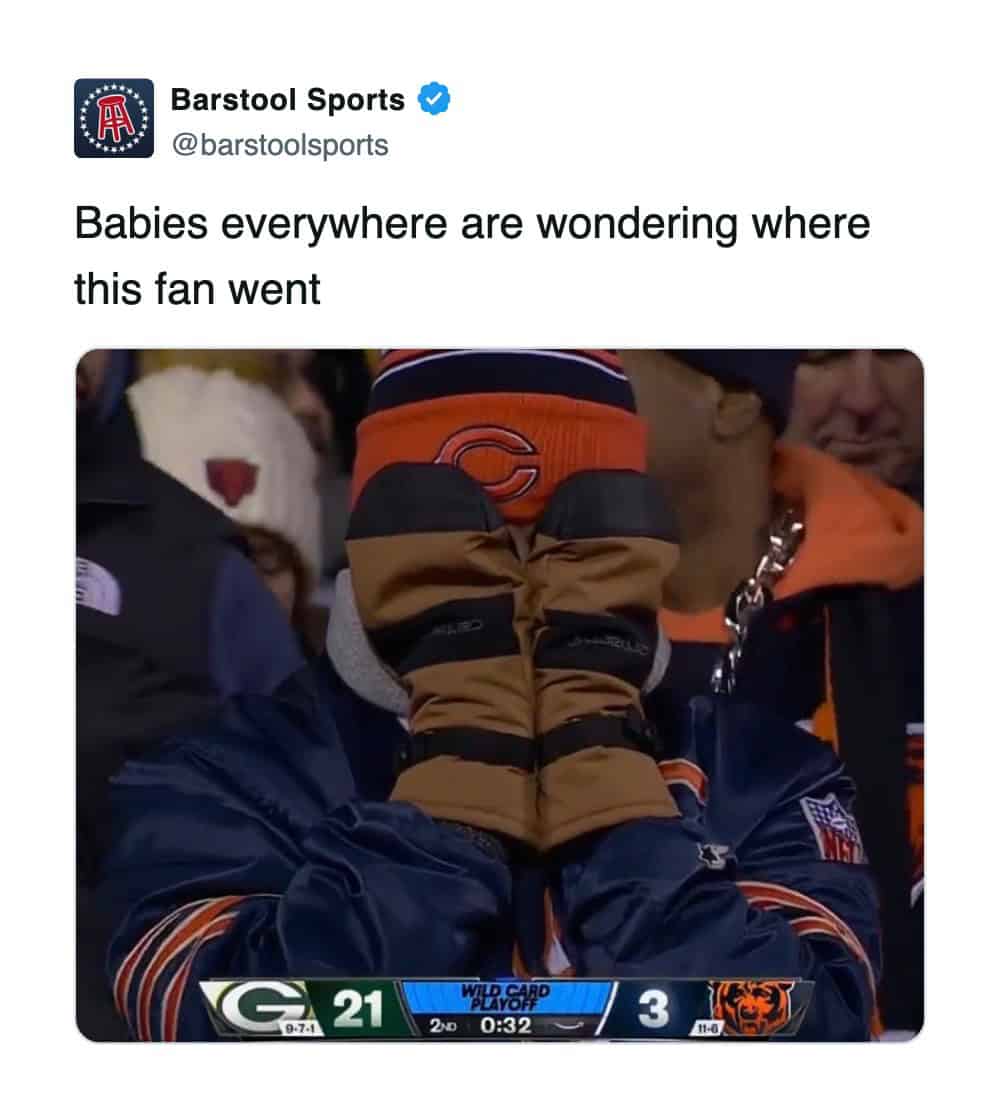The height and width of the screenshot is (1116, 996).
Task: Click the Bears score of 3
Action: pyautogui.click(x=654, y=1009)
